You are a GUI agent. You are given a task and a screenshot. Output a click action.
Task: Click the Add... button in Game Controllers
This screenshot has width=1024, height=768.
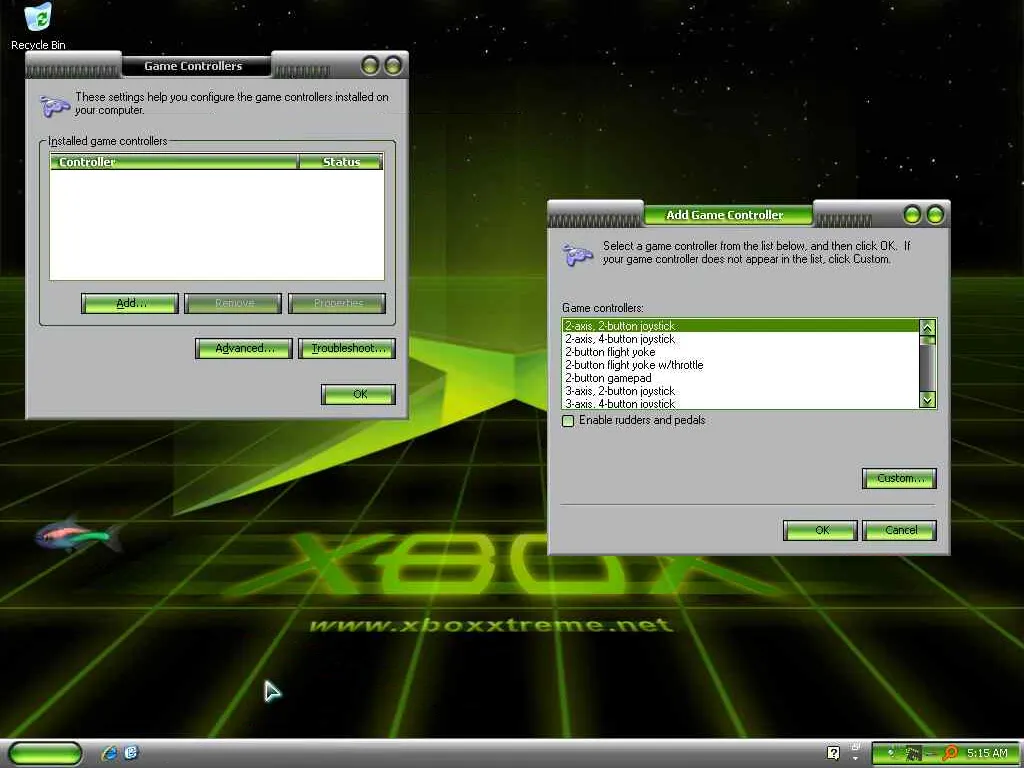pyautogui.click(x=130, y=303)
